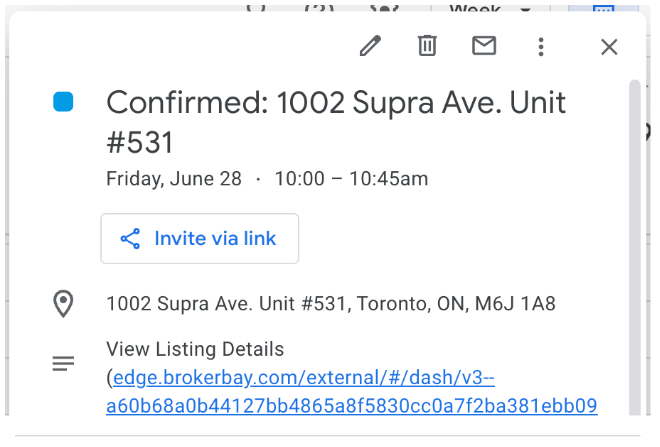Click the Invite via link button

pyautogui.click(x=200, y=239)
